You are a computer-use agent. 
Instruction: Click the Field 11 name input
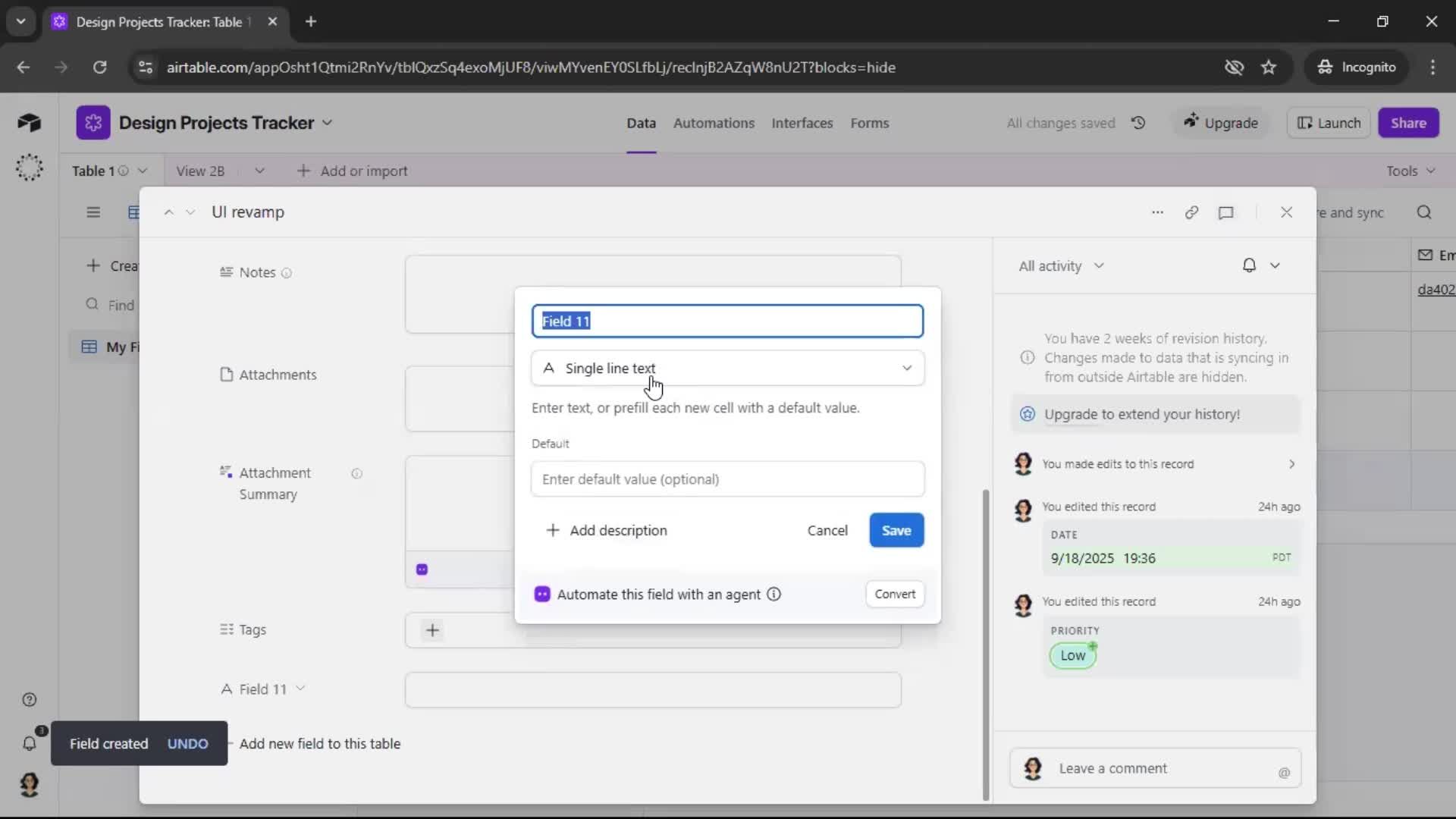click(x=727, y=322)
